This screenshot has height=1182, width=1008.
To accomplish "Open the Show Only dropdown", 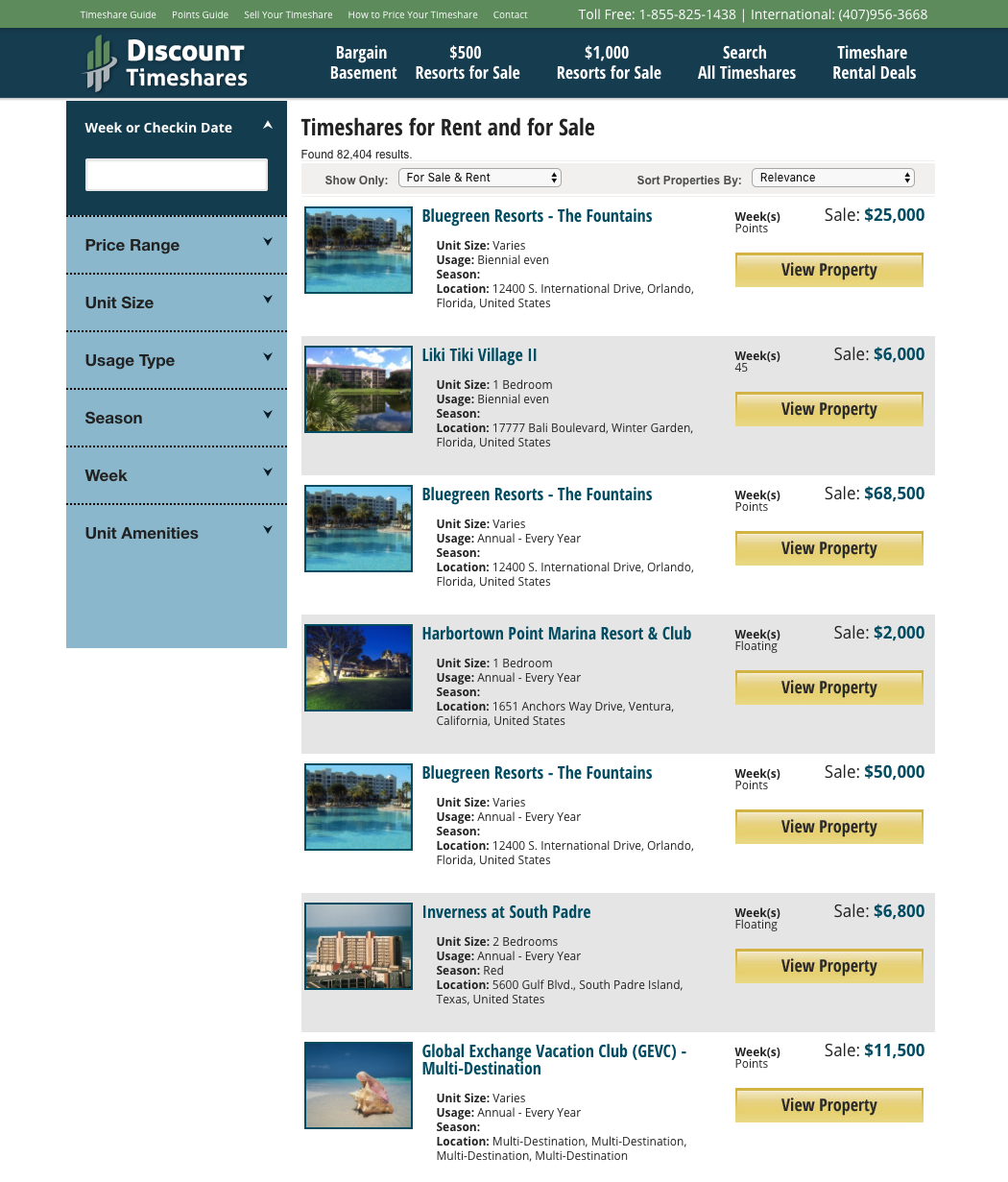I will pos(480,178).
